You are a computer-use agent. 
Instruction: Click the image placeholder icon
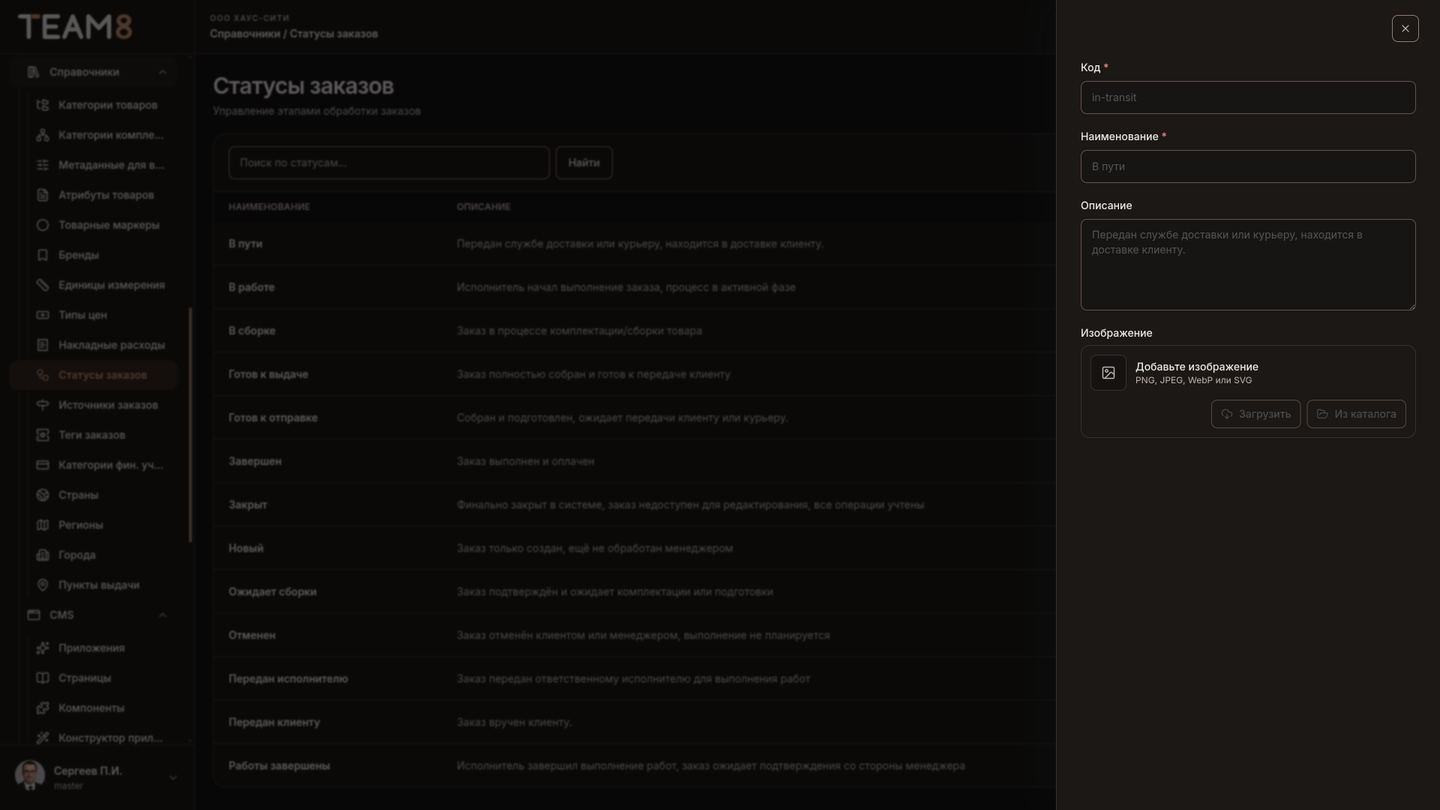point(1108,373)
